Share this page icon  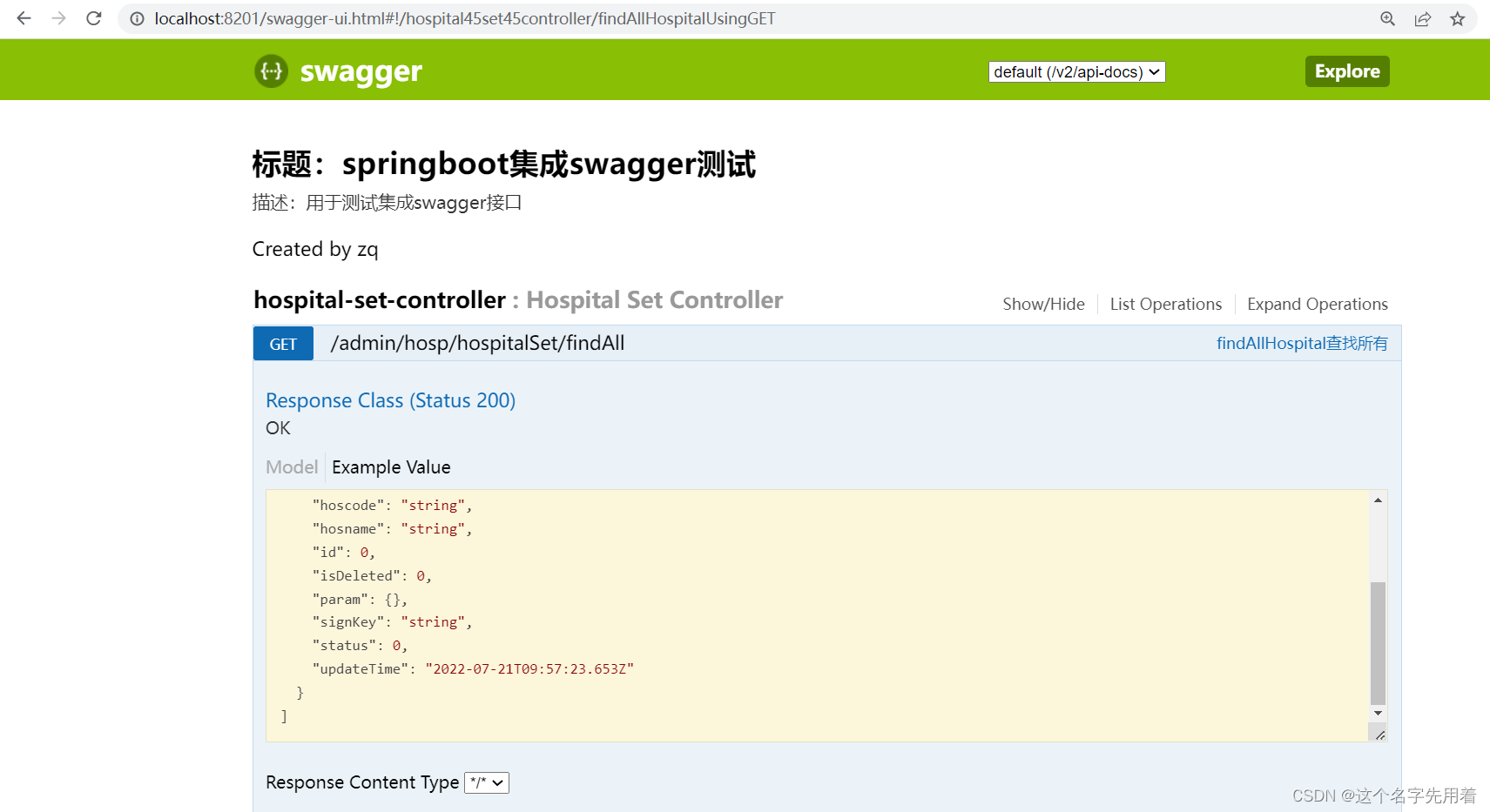pos(1423,18)
